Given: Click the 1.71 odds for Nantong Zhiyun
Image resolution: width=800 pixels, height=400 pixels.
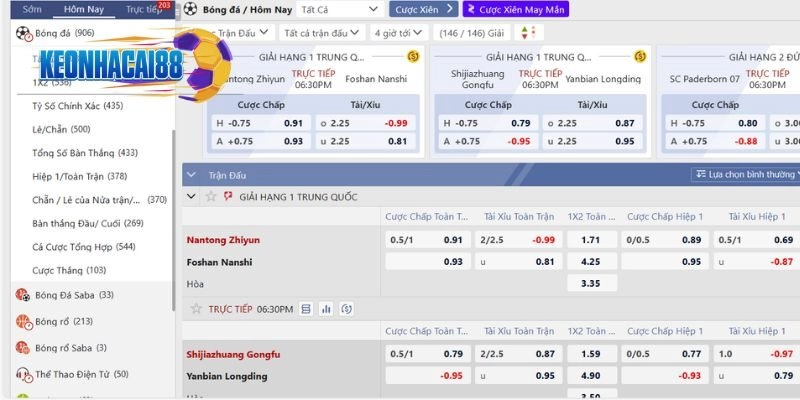Looking at the screenshot, I should pos(590,240).
